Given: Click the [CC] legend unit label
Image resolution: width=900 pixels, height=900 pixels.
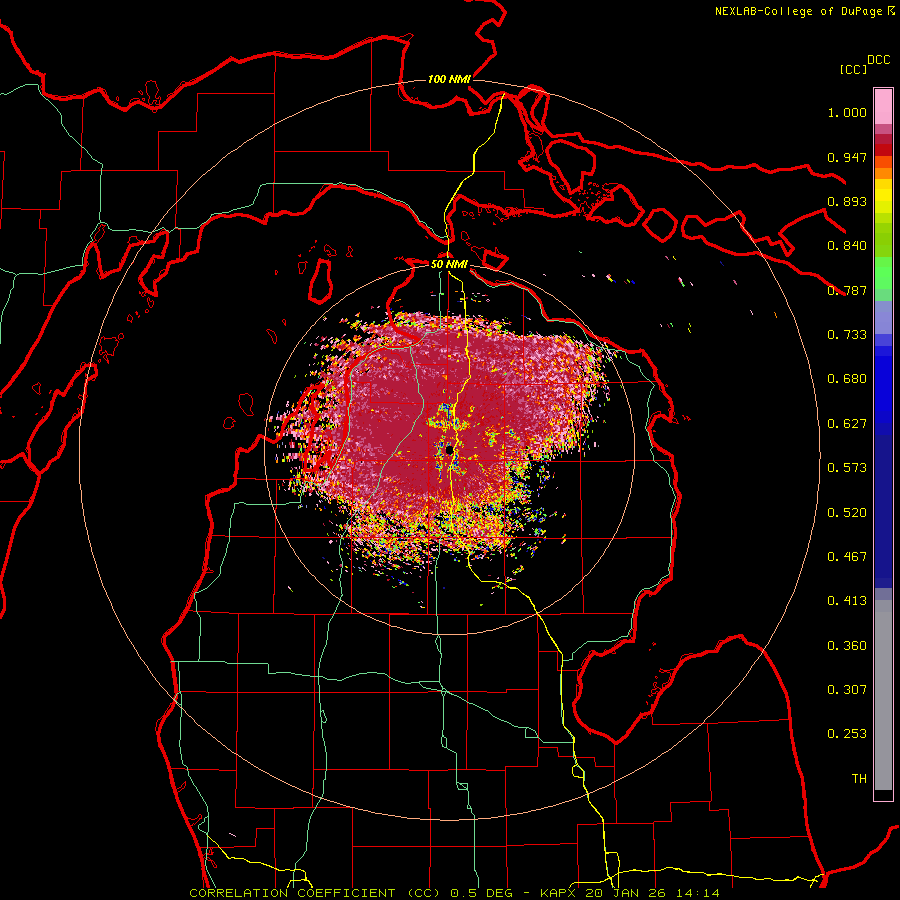Looking at the screenshot, I should (x=854, y=69).
